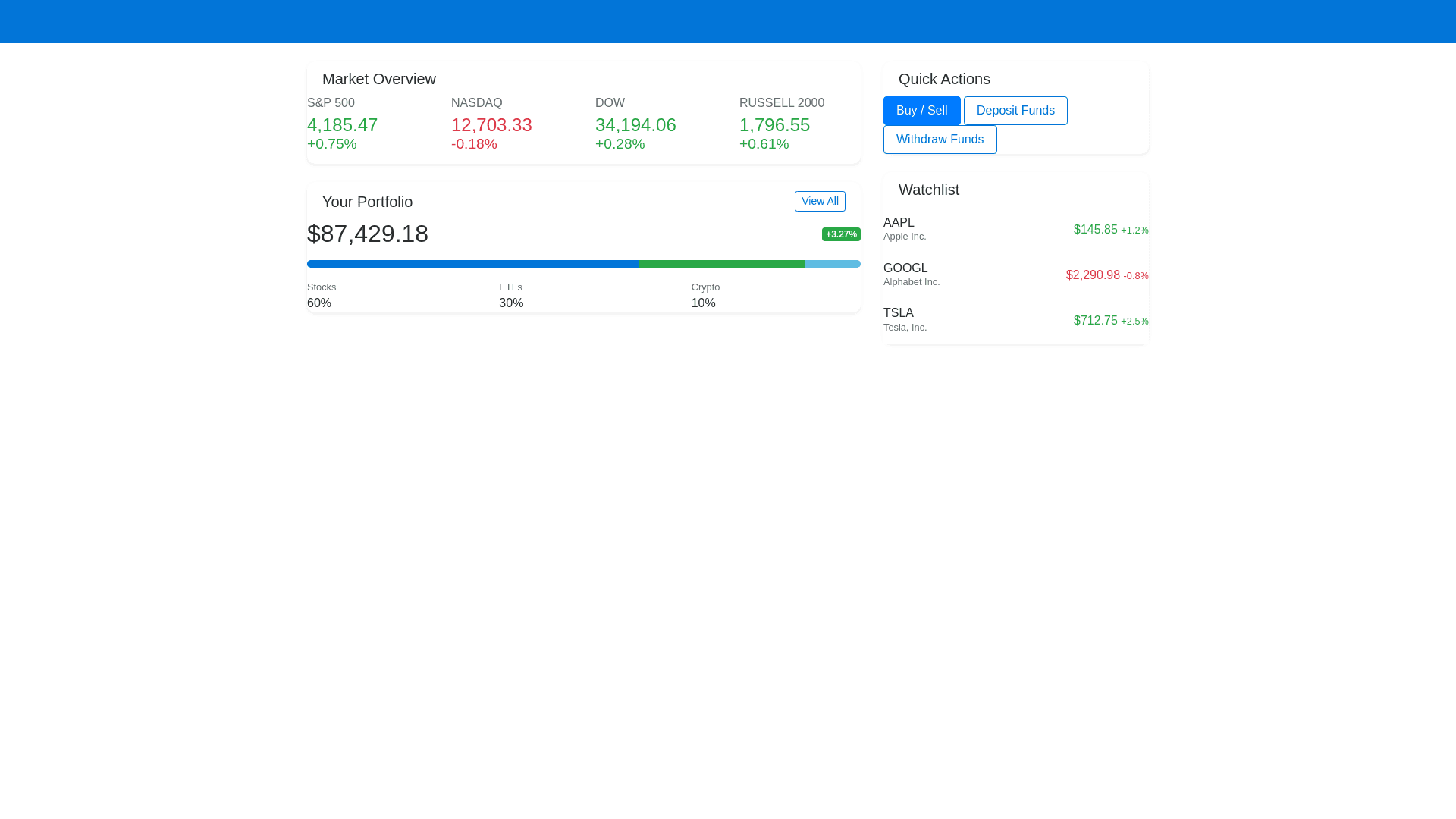Click the green ETFs allocation bar segment
The height and width of the screenshot is (819, 1456).
click(722, 264)
